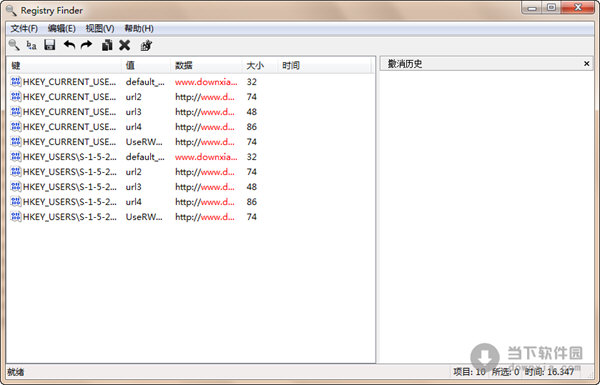Screen dimensions: 600x385
Task: Click registry icon of HKEY_CURRENT_USE UseRW row
Action: 16,142
